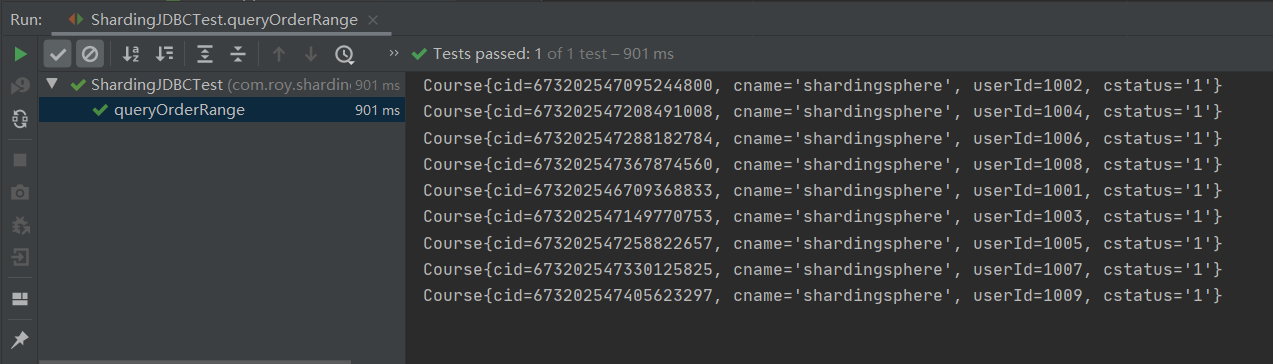Viewport: 1273px width, 364px height.
Task: Toggle Show Passed checkmark filter
Action: [58, 54]
